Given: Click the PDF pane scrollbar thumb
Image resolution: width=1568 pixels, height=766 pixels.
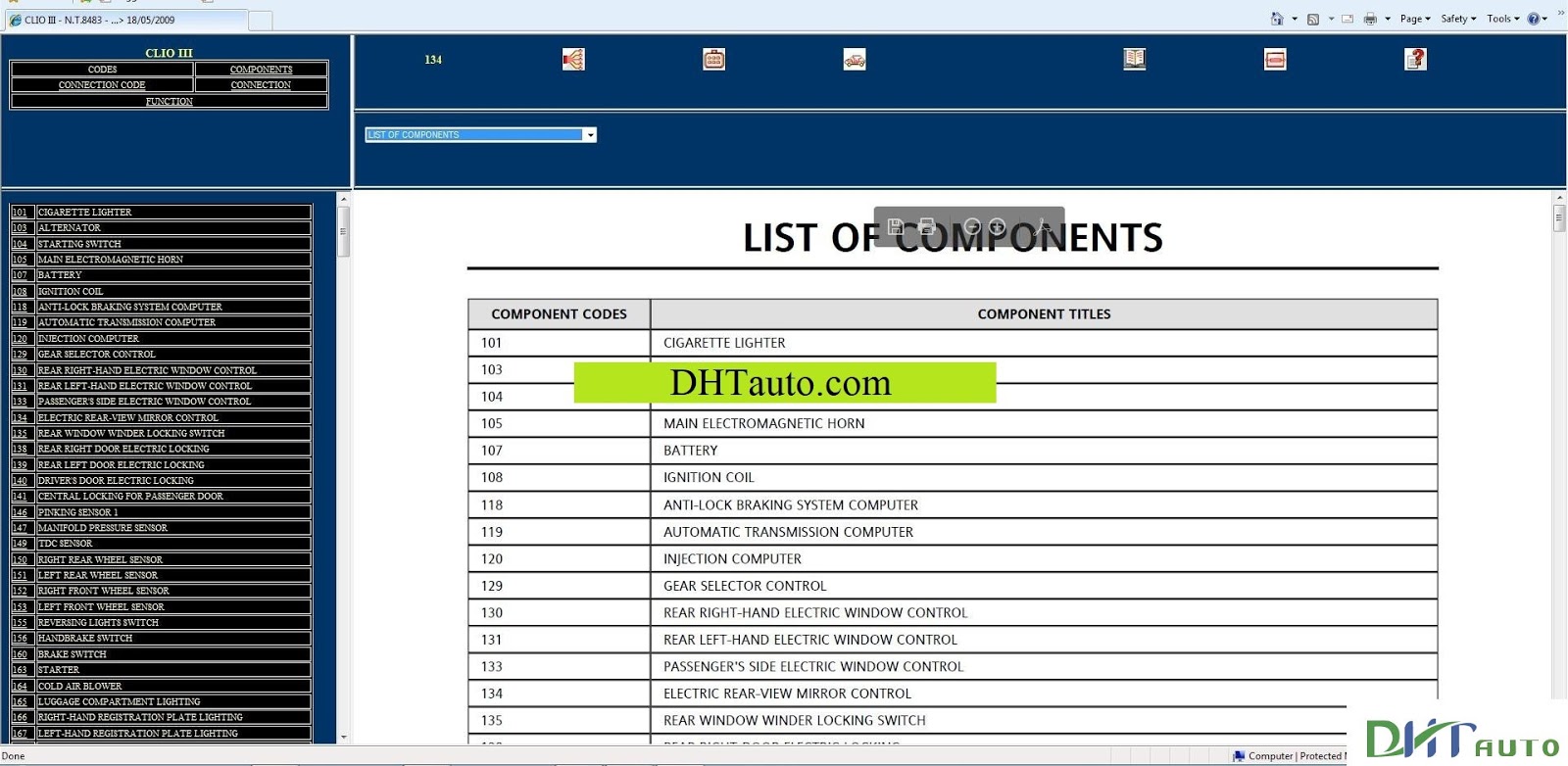Looking at the screenshot, I should tap(1559, 219).
